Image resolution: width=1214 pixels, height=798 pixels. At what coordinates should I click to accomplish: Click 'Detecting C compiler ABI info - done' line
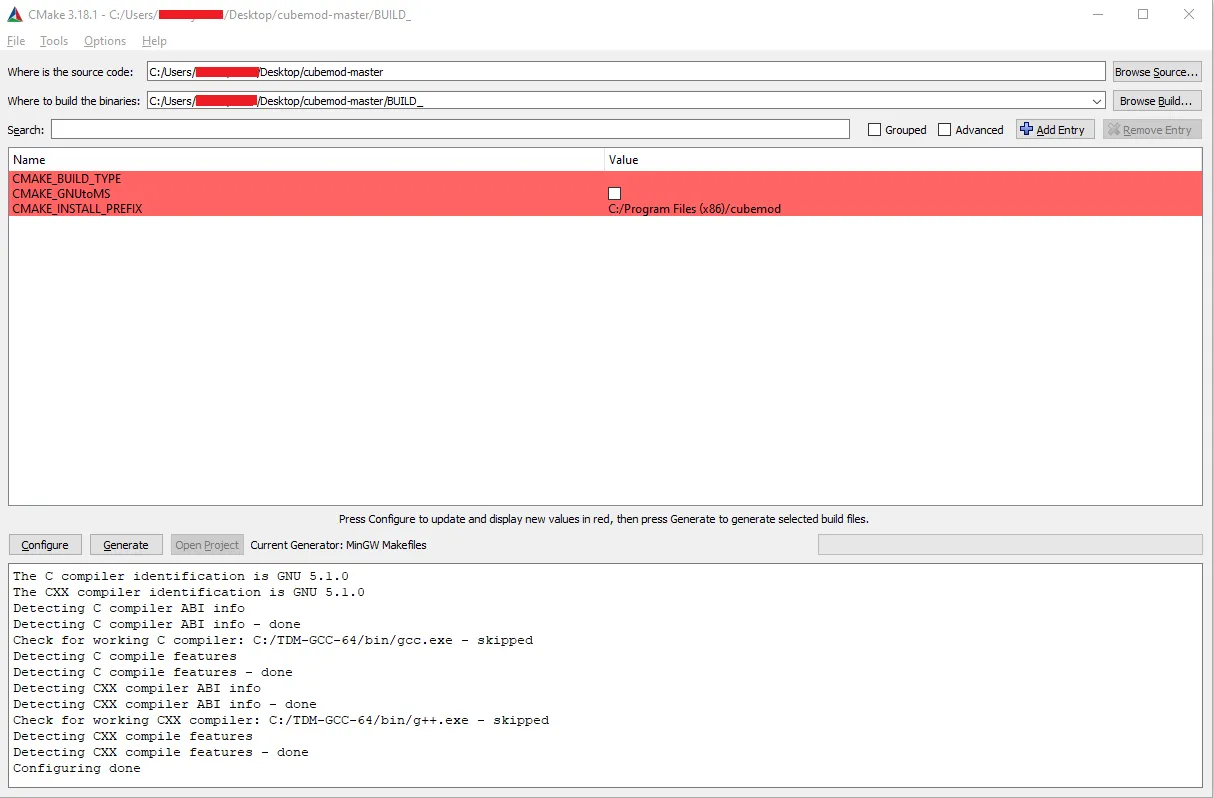[157, 624]
